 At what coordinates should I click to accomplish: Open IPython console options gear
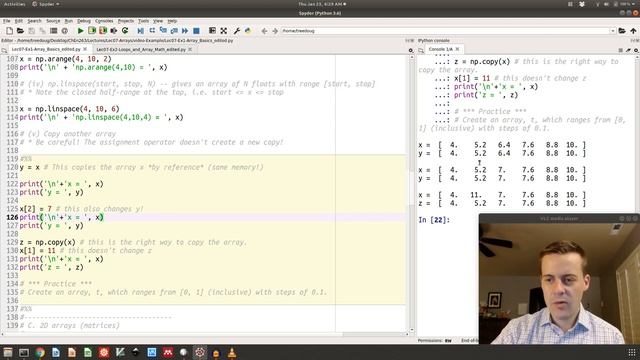636,50
